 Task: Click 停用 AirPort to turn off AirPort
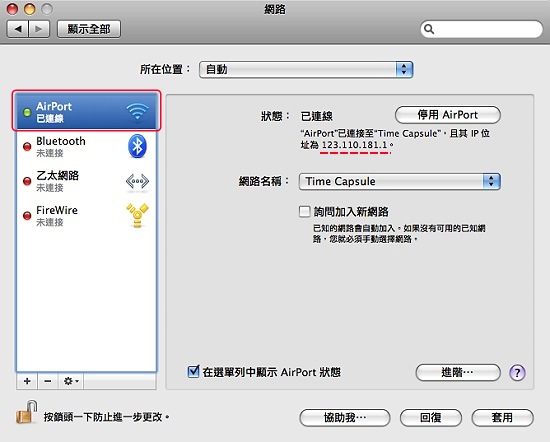(448, 115)
